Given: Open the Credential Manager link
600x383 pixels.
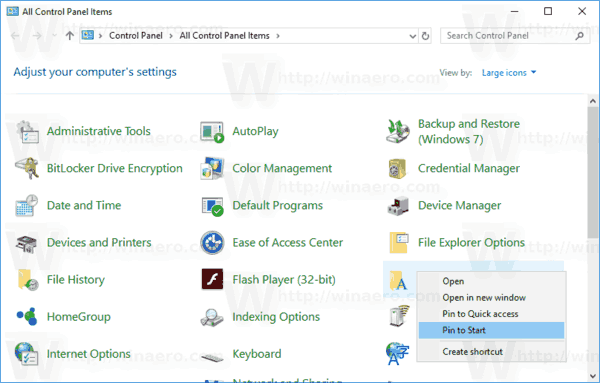Looking at the screenshot, I should click(x=469, y=169).
